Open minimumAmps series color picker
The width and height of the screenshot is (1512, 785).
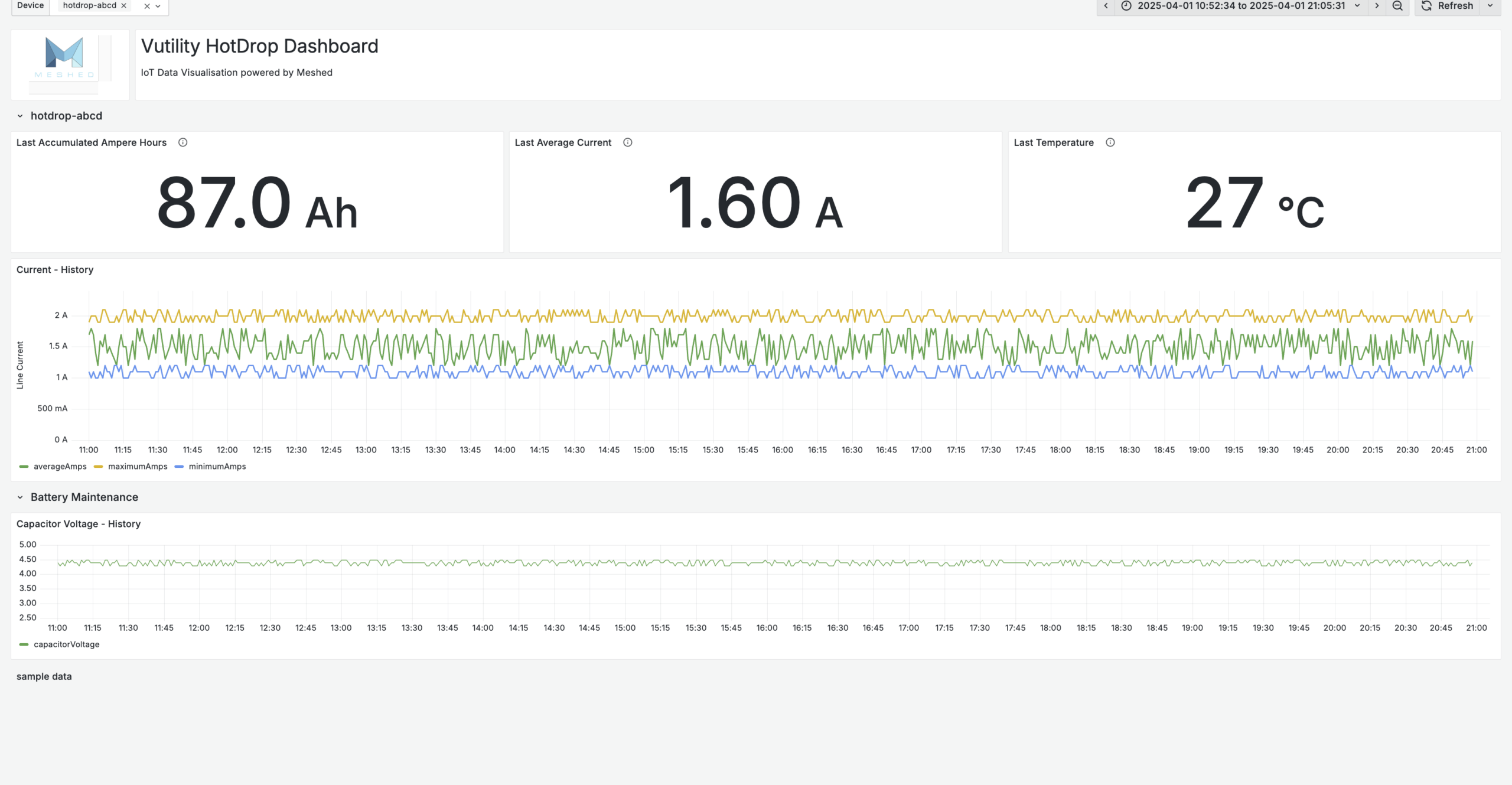[180, 467]
